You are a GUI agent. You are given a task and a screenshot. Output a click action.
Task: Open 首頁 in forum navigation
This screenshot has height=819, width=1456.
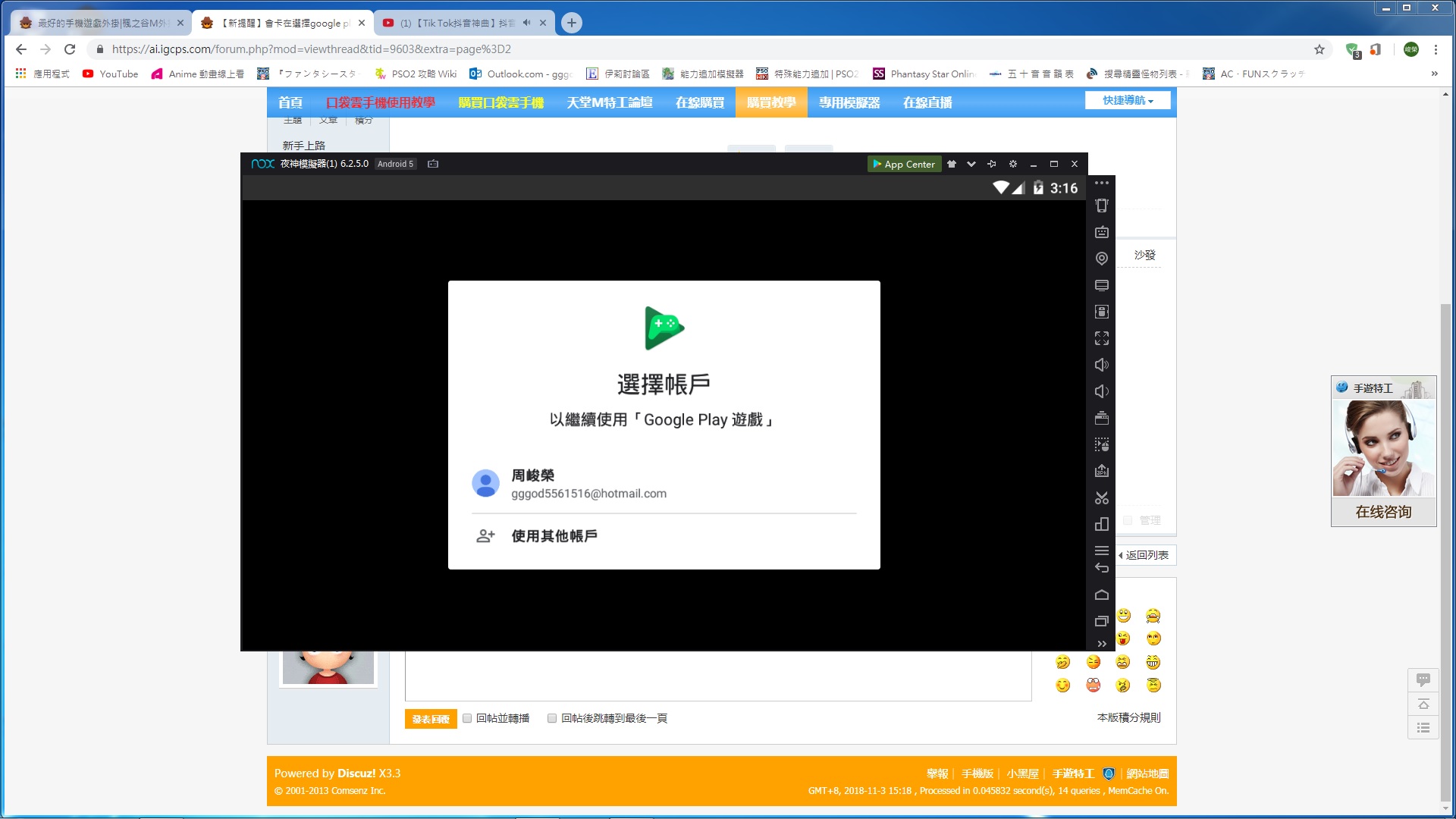point(290,102)
